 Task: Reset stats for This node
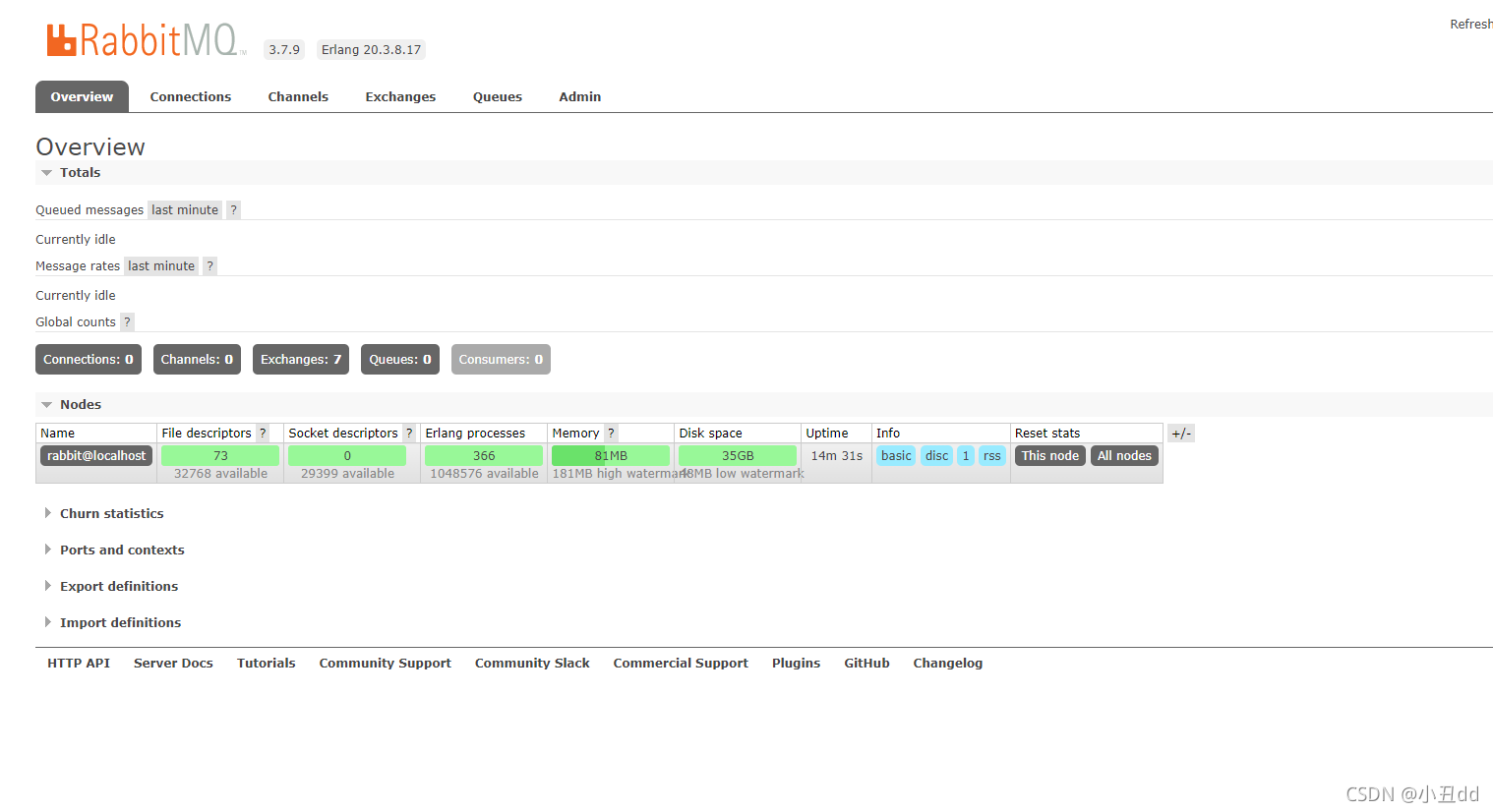pyautogui.click(x=1050, y=456)
